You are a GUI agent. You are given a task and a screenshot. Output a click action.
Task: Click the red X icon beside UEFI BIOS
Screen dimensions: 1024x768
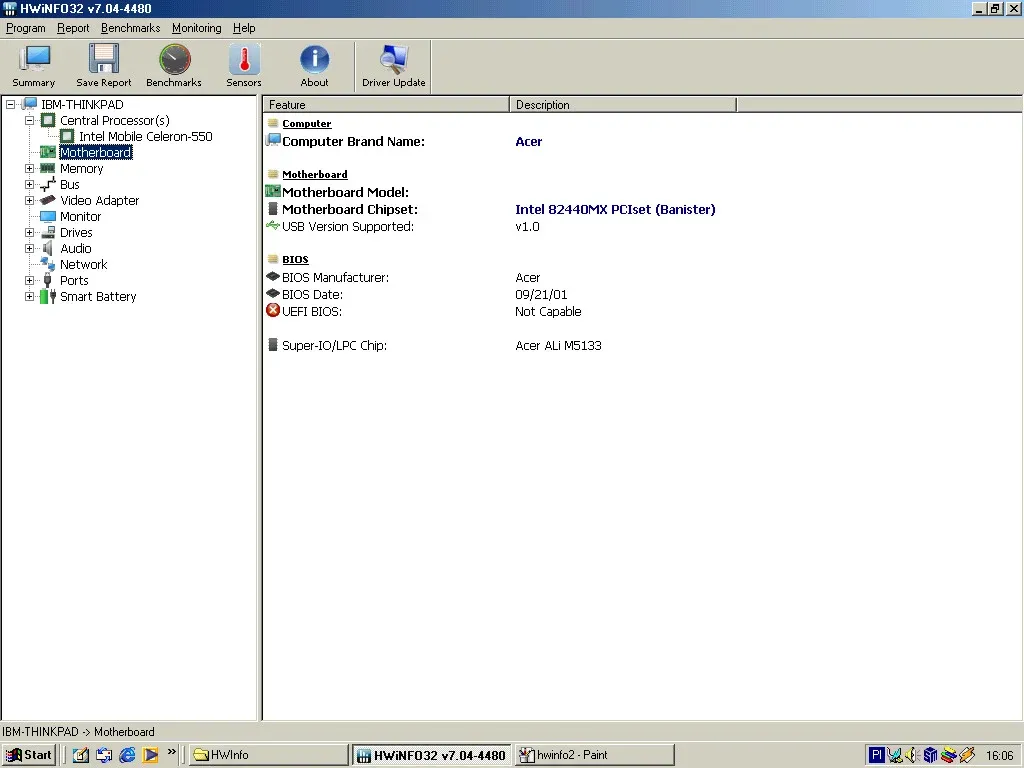tap(273, 310)
